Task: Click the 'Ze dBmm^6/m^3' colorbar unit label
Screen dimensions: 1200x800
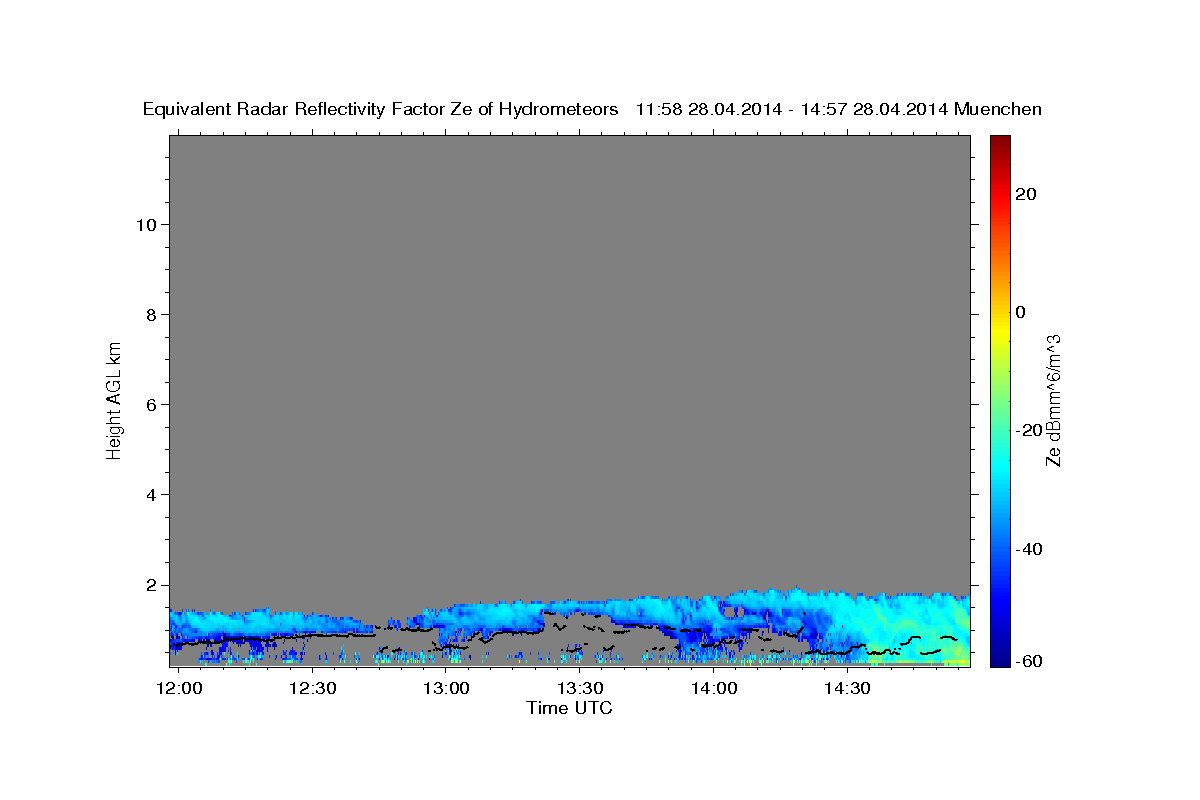Action: click(x=1053, y=400)
